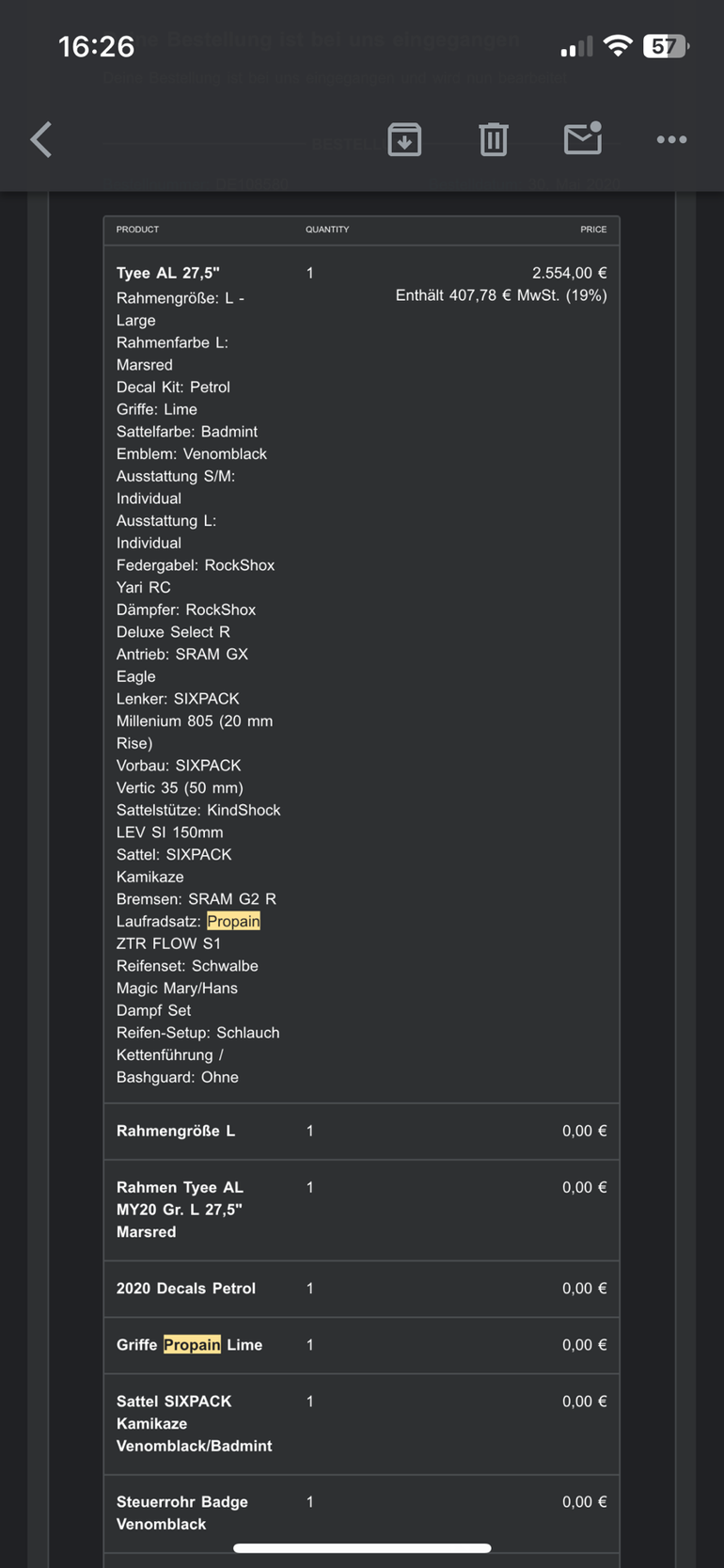Tap highlighted Propain in Laufradsatz line

tap(233, 921)
